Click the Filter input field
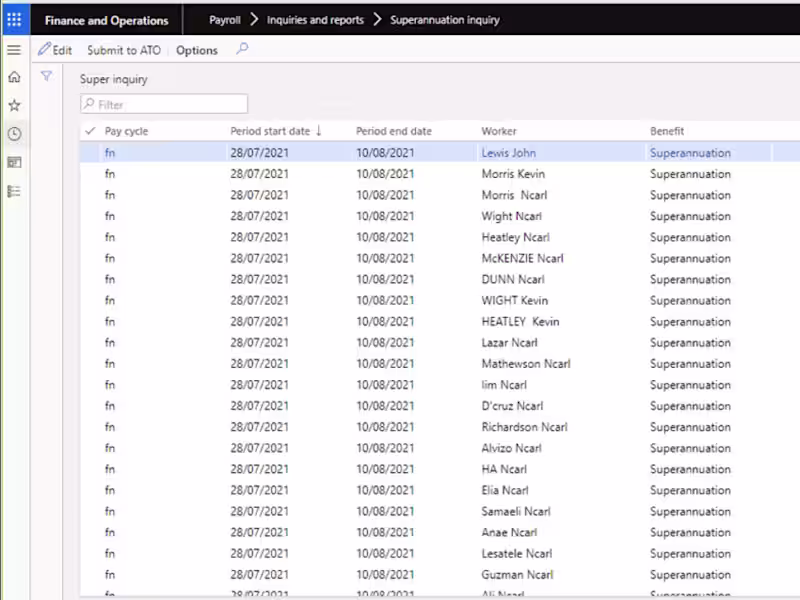800x600 pixels. 165,104
